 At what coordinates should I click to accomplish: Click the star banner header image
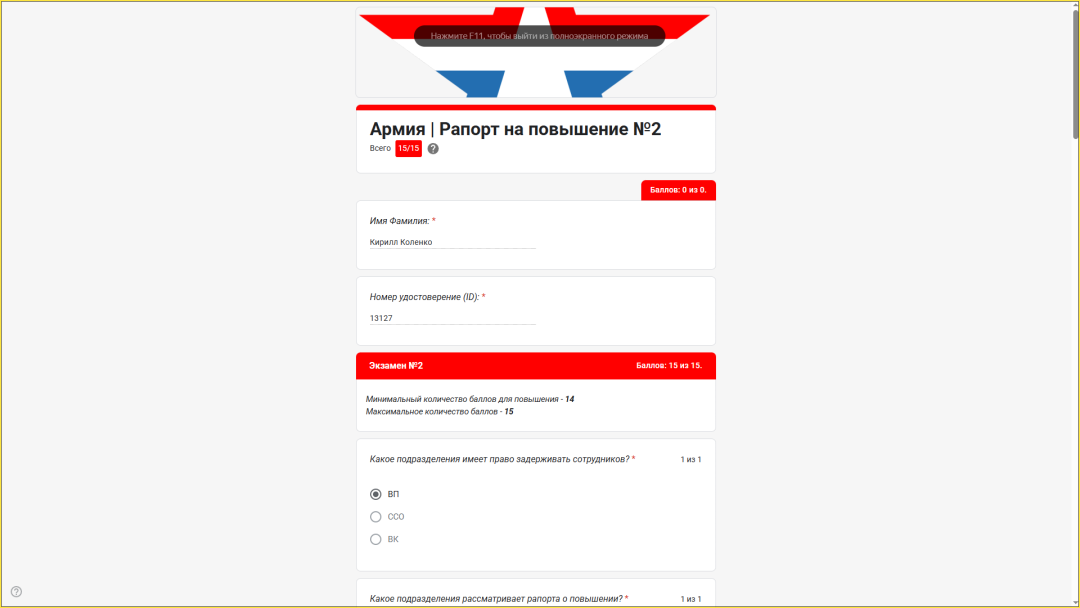click(x=536, y=52)
